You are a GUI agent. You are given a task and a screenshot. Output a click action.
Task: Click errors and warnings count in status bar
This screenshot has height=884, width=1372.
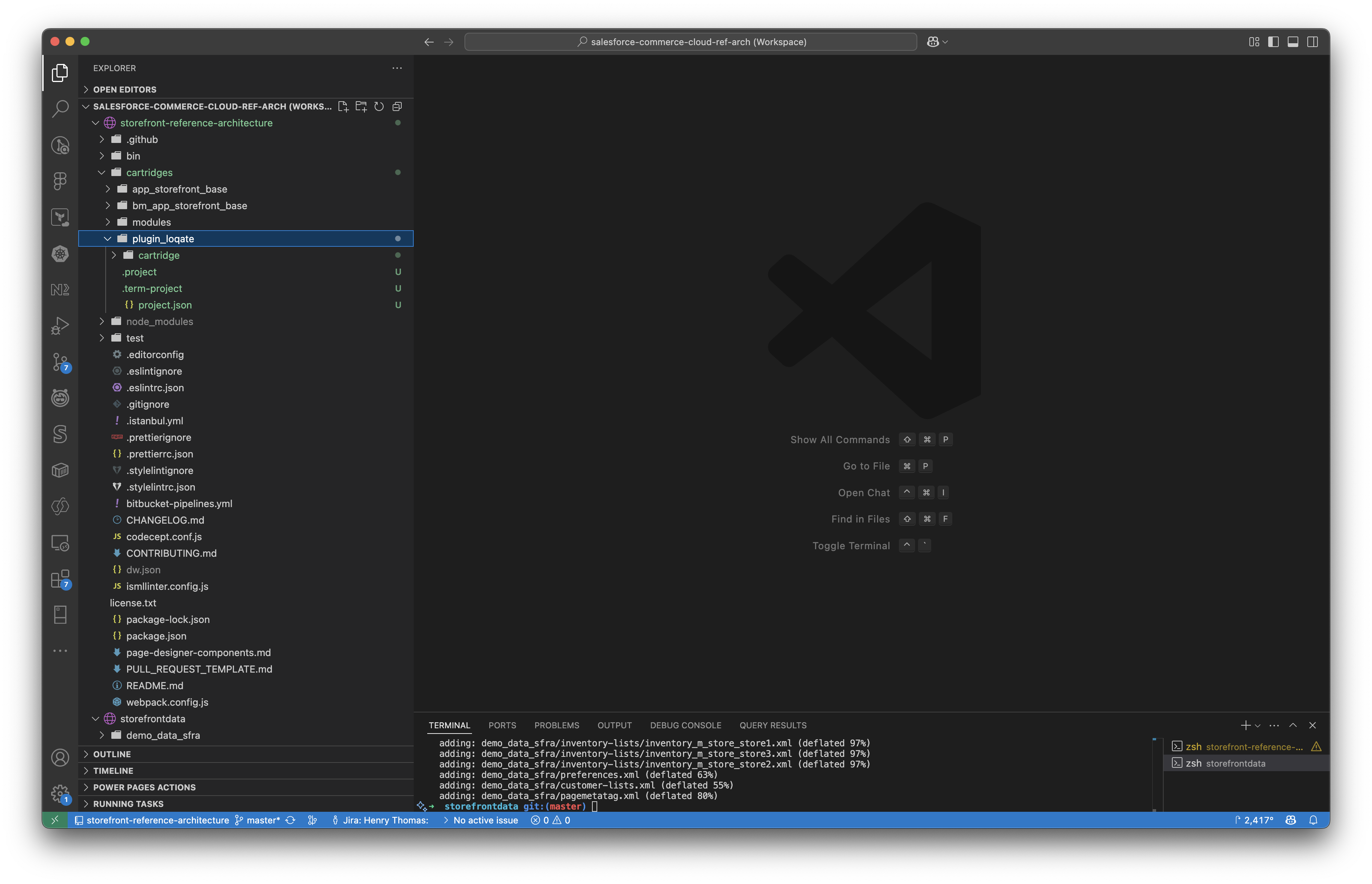(550, 820)
